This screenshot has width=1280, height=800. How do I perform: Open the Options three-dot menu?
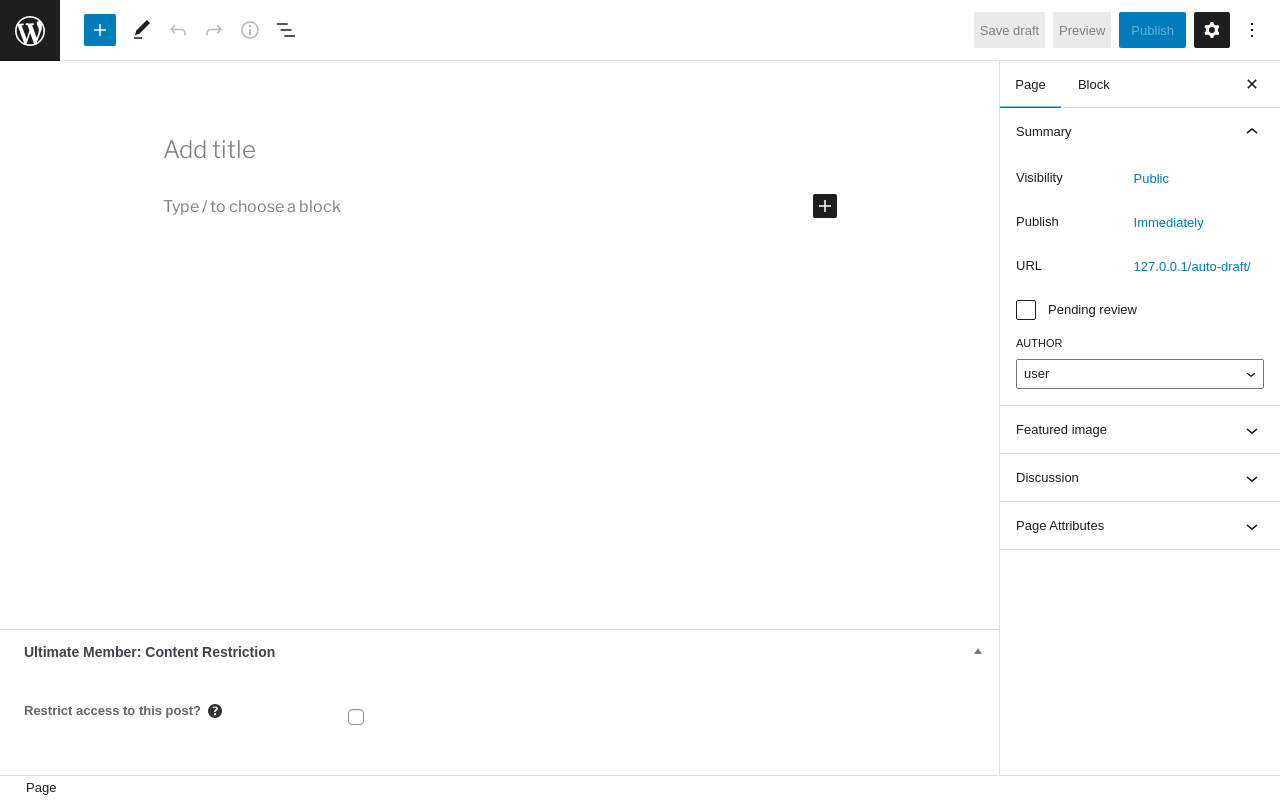point(1252,30)
